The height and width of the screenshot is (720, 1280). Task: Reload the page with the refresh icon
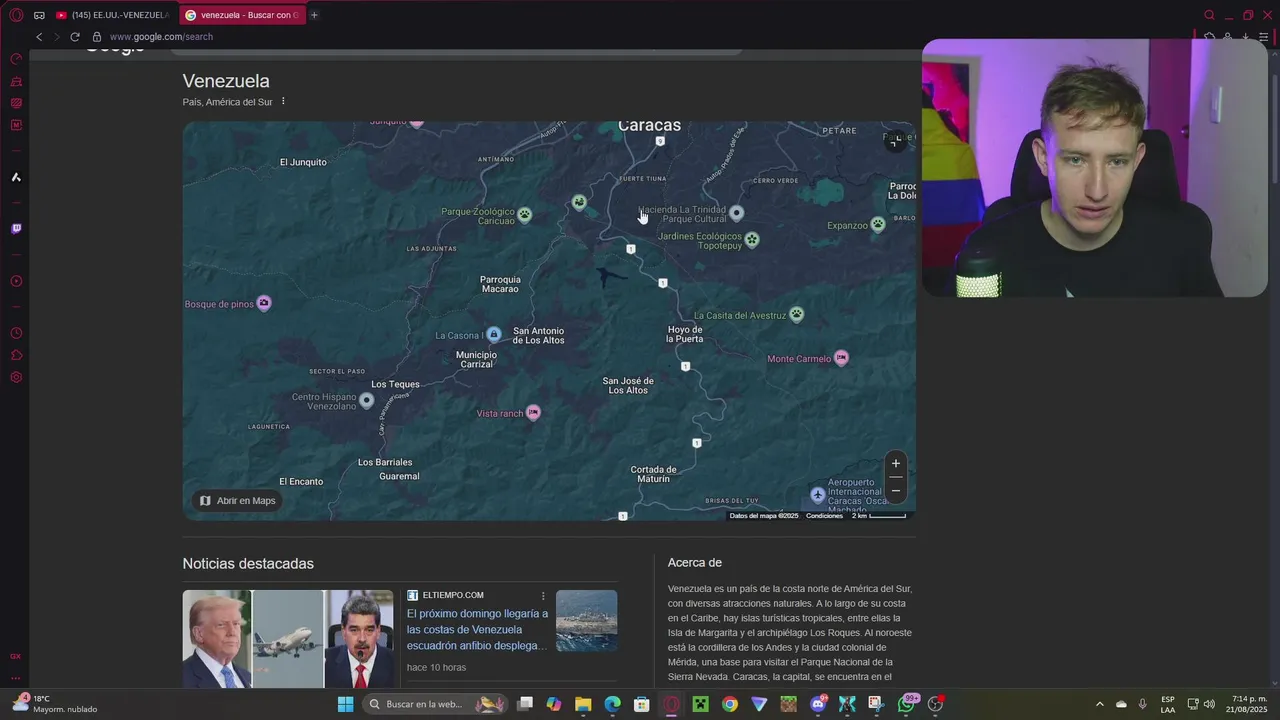[74, 37]
